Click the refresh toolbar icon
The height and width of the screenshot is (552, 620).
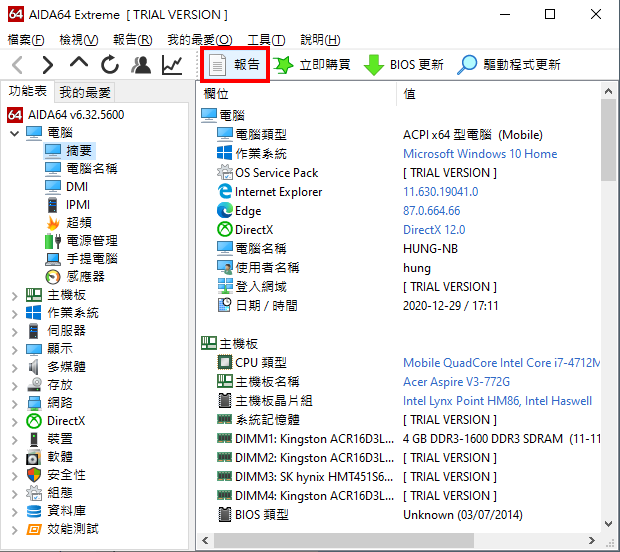[110, 65]
